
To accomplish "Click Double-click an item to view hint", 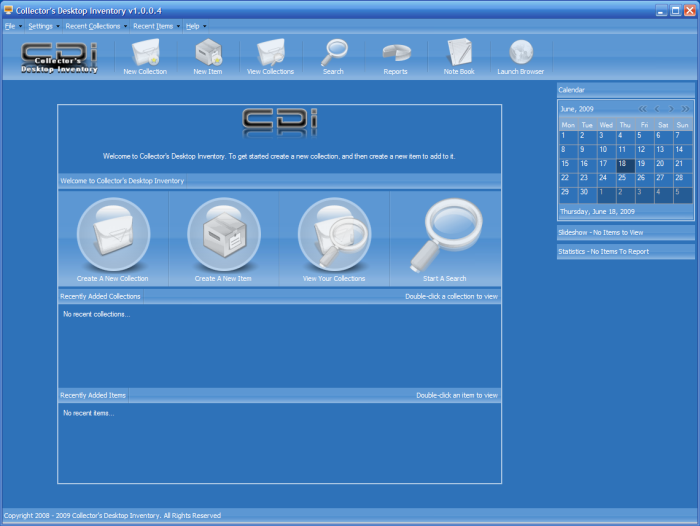I will coord(457,395).
